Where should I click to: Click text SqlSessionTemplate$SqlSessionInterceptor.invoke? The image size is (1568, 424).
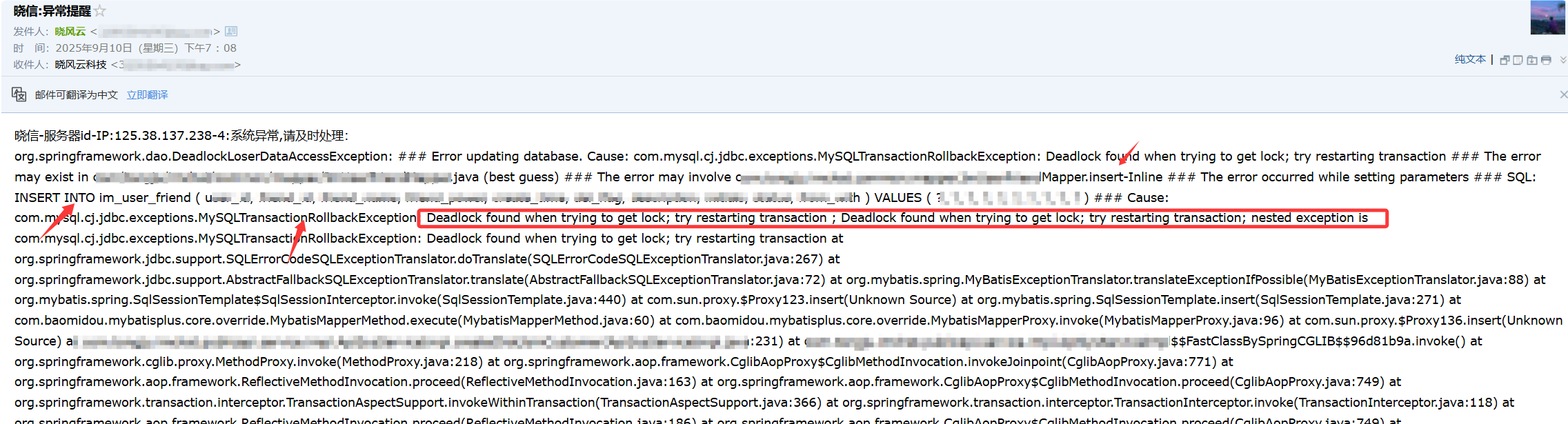pyautogui.click(x=284, y=300)
